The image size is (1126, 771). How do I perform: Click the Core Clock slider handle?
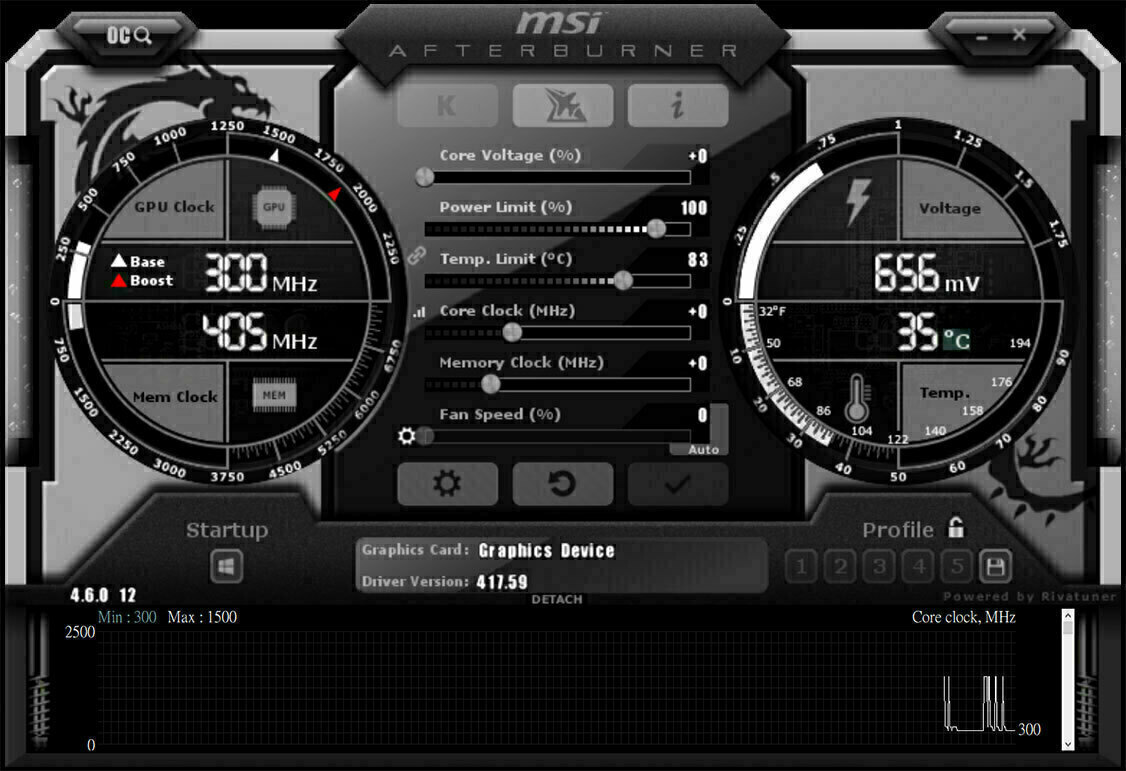coord(512,332)
